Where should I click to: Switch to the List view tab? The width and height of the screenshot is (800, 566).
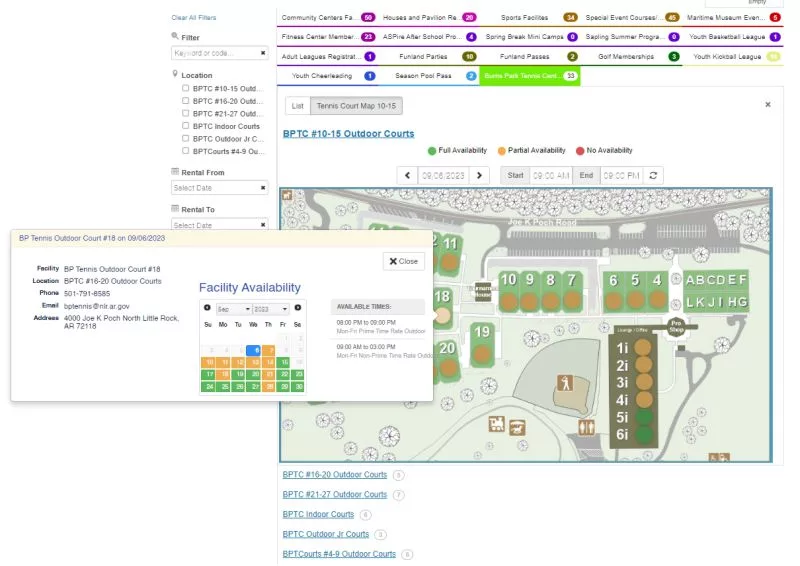pos(296,105)
